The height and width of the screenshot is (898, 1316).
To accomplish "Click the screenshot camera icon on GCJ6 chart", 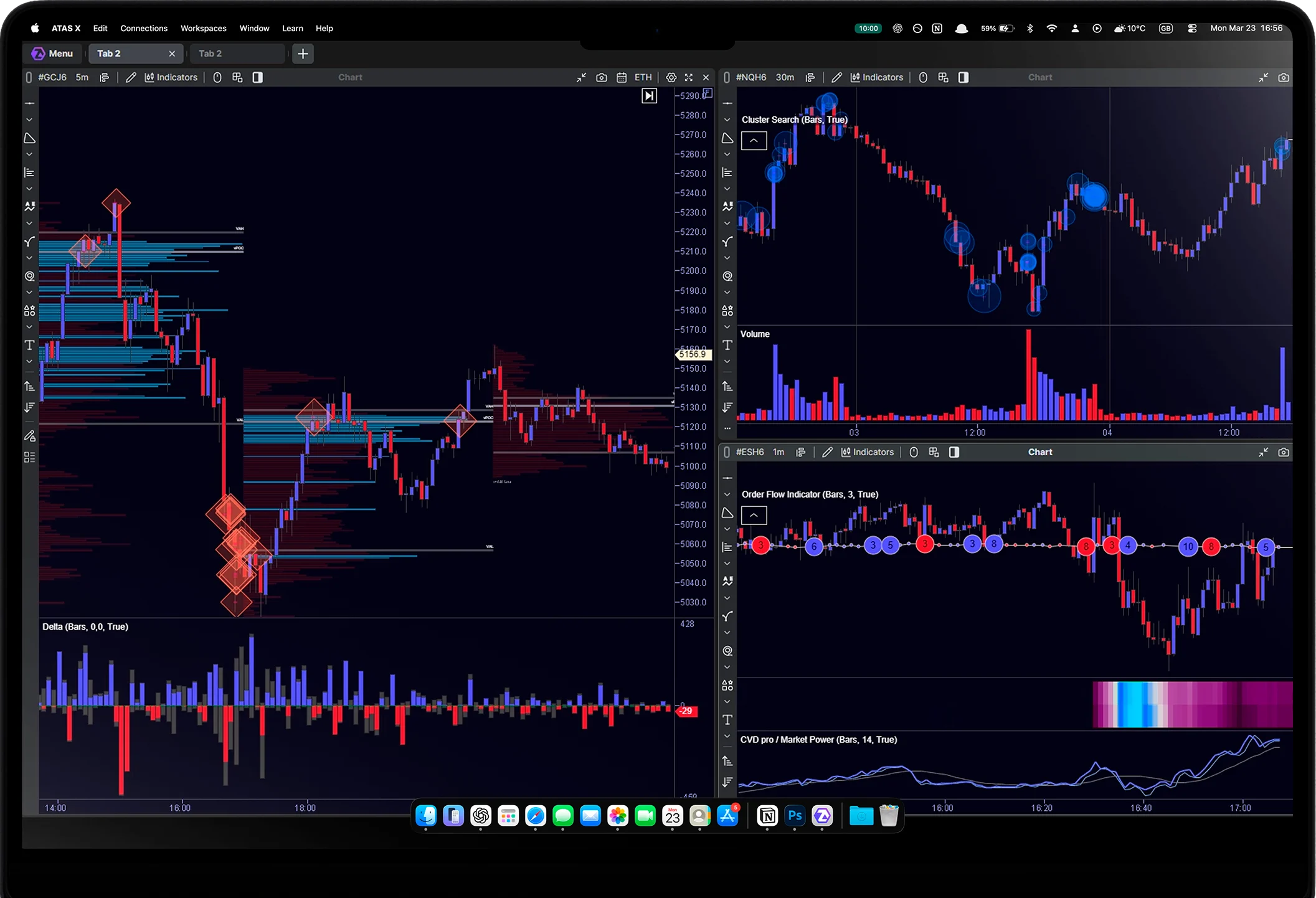I will tap(601, 77).
